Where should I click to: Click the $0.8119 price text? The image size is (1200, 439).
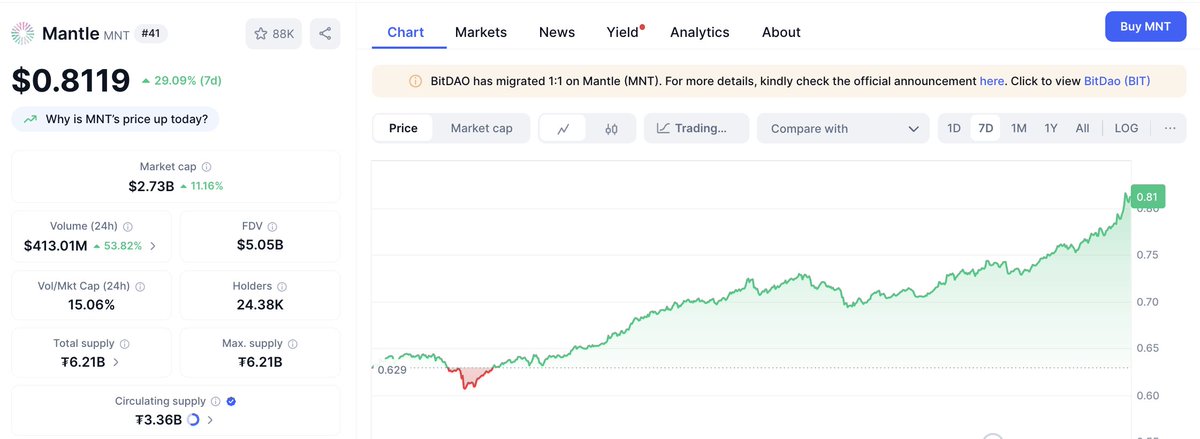click(71, 79)
